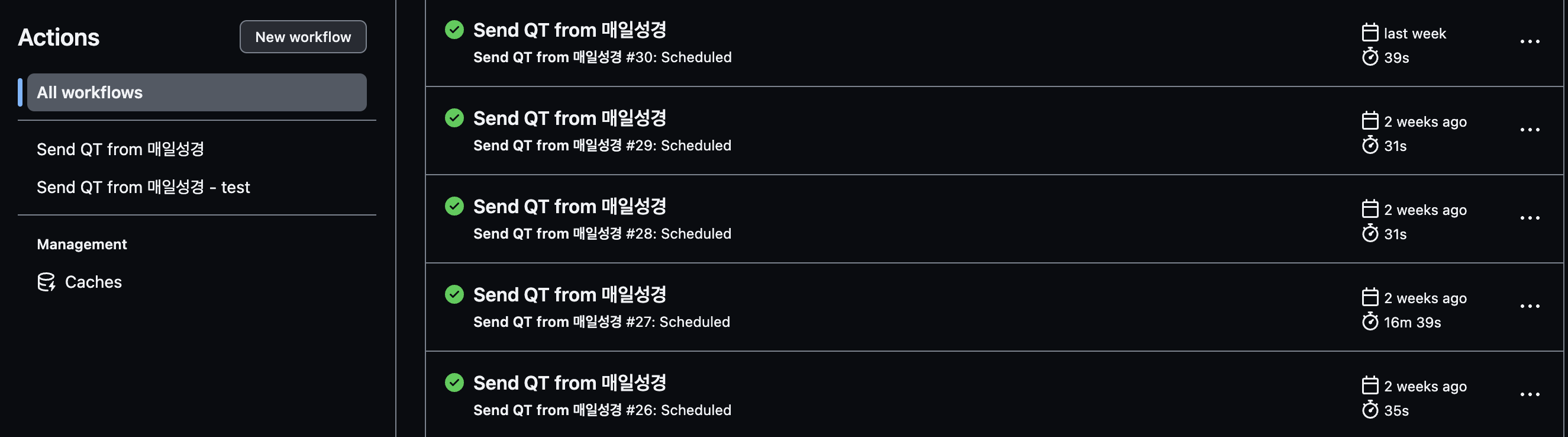Open run #28 details link
1568x437 pixels.
[x=602, y=233]
